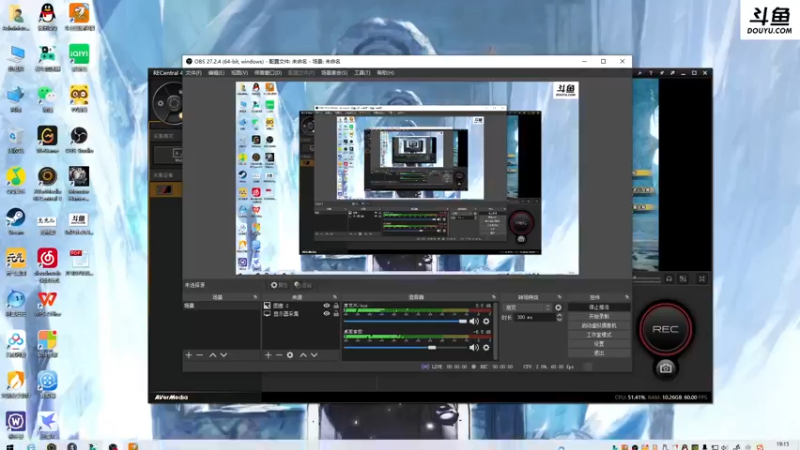Move the selected source down
Image resolution: width=800 pixels, height=450 pixels.
pyautogui.click(x=314, y=355)
